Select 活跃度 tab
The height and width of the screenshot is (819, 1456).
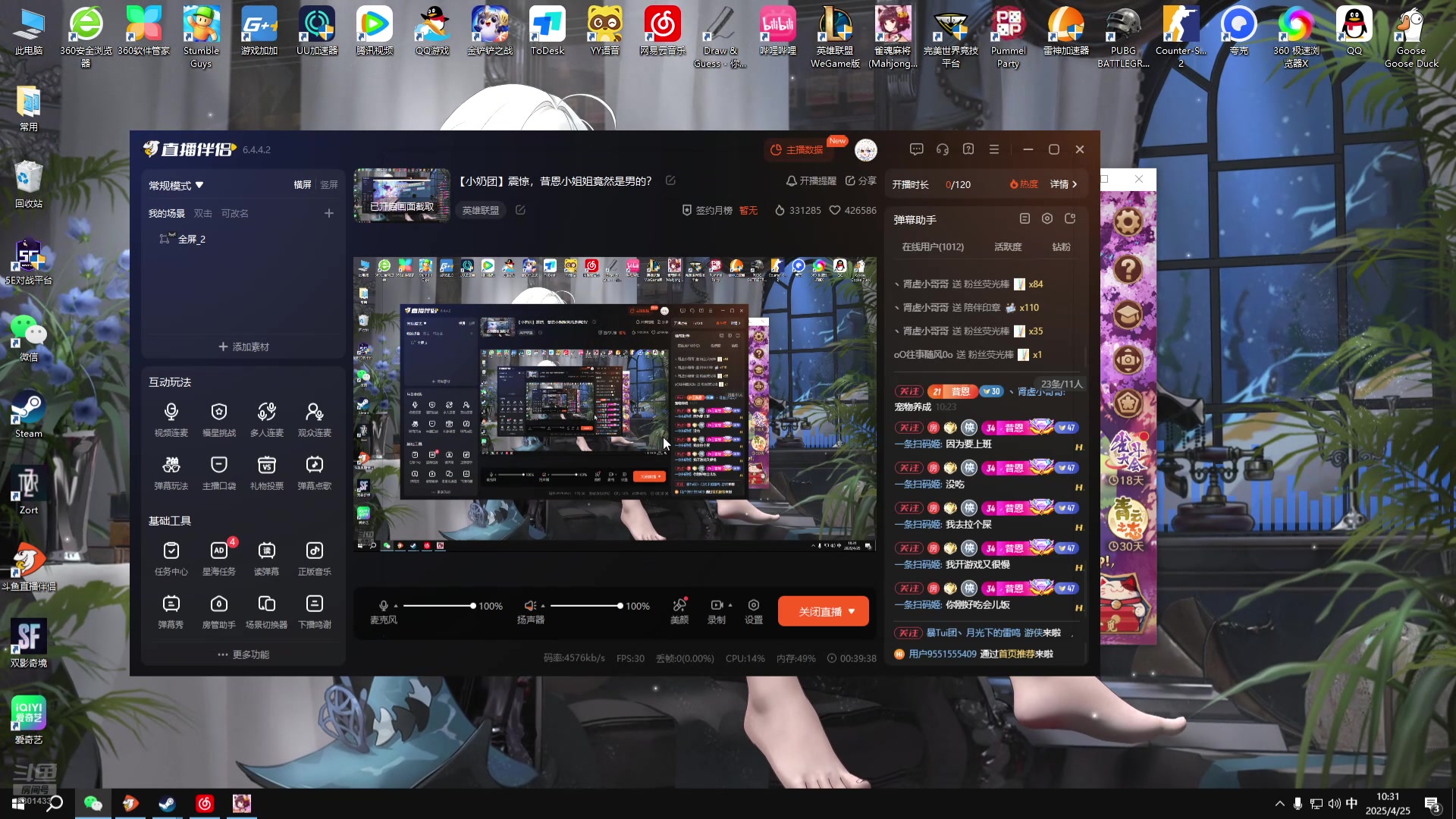(1008, 247)
